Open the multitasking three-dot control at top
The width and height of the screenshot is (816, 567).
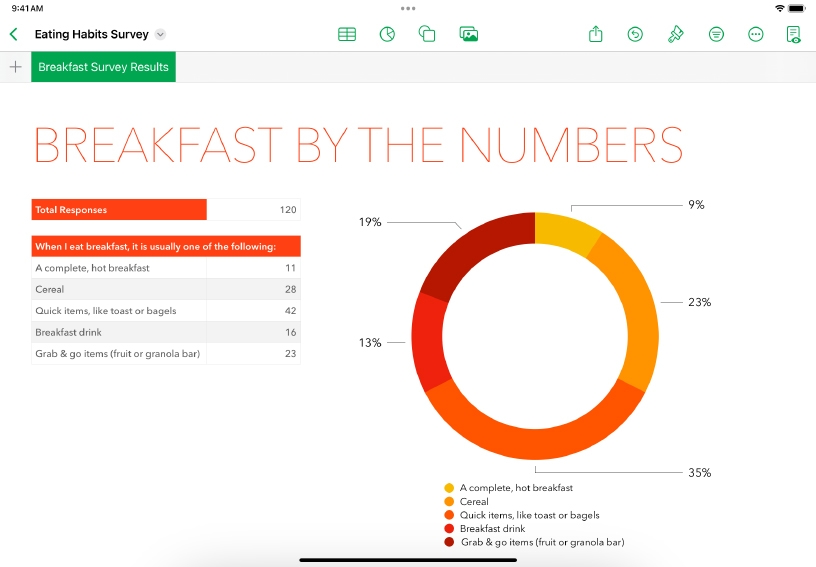(408, 8)
